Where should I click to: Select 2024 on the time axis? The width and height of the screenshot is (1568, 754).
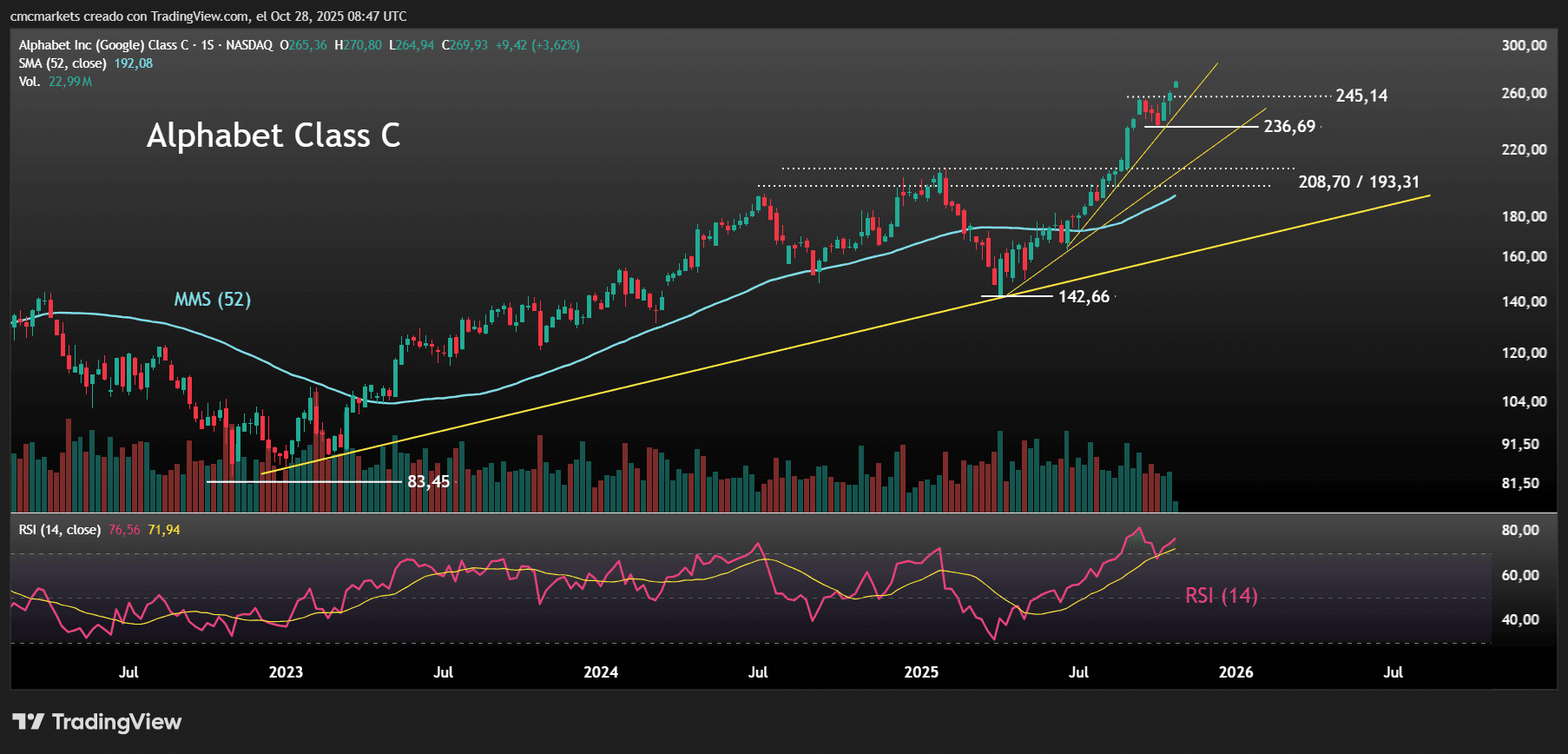pyautogui.click(x=601, y=672)
